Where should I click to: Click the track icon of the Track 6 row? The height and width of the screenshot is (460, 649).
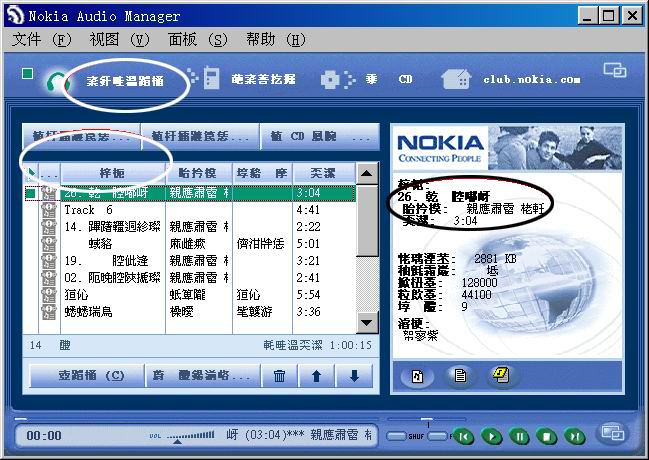[49, 210]
